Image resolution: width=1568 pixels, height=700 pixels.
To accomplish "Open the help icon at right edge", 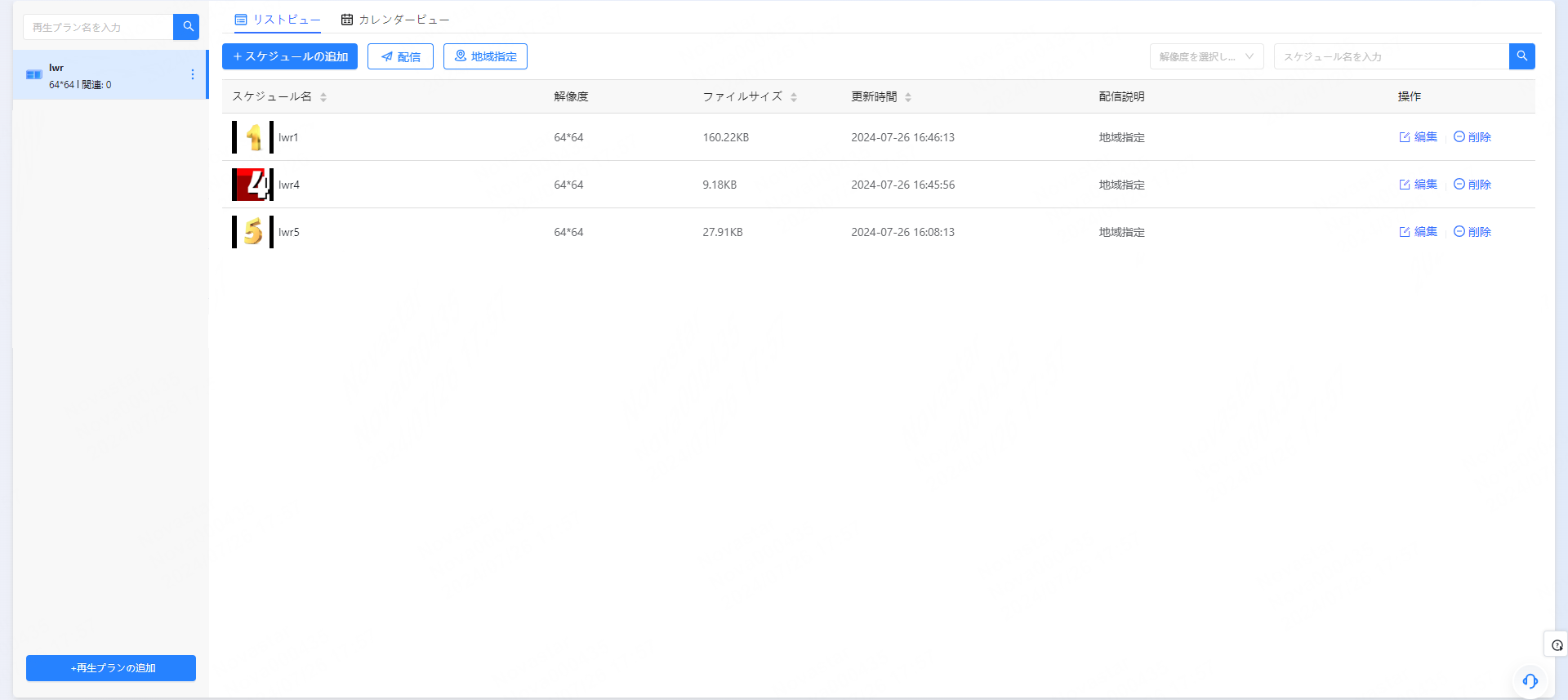I will [x=1557, y=644].
